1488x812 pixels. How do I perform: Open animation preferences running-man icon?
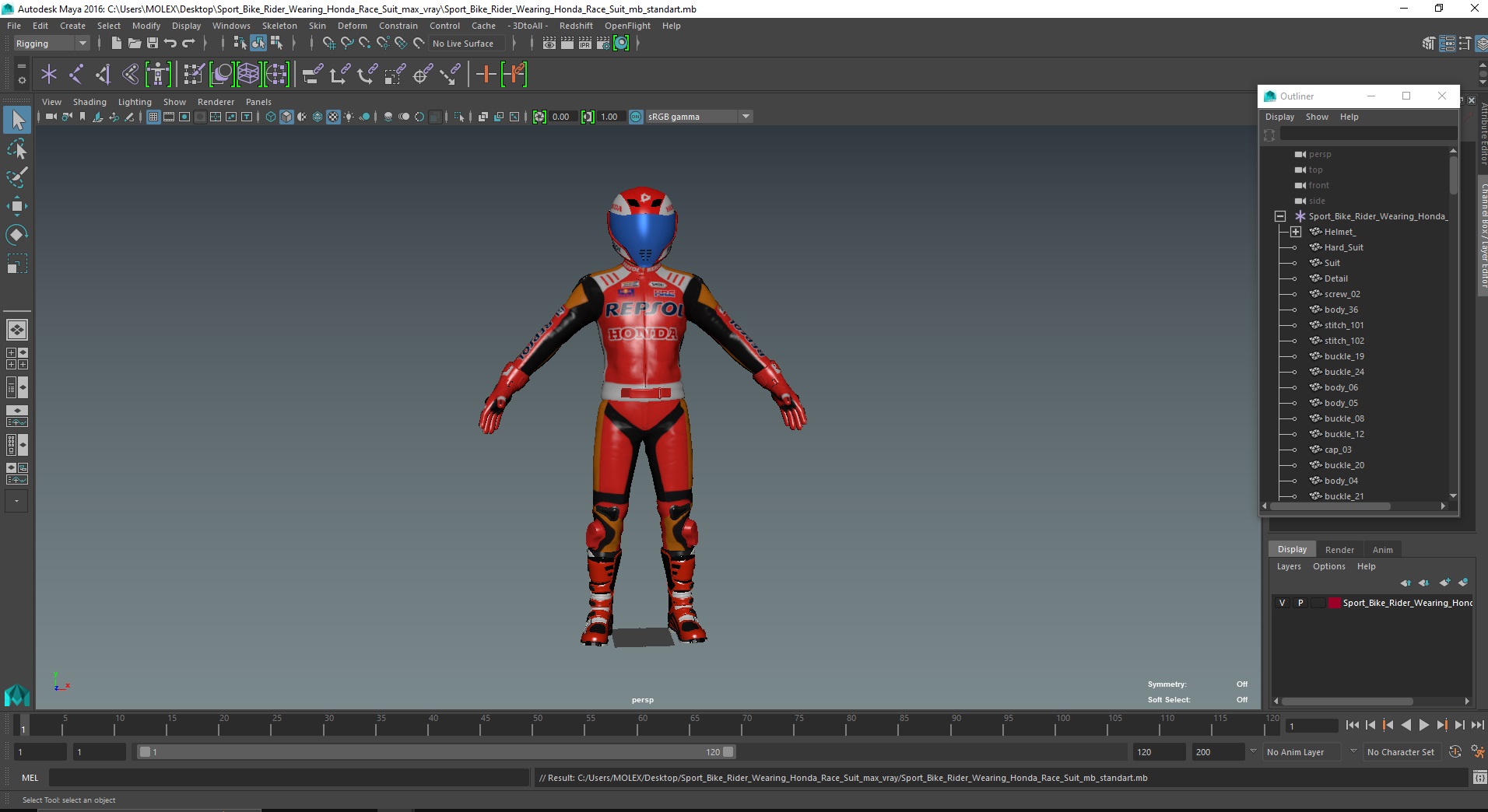[x=1476, y=751]
